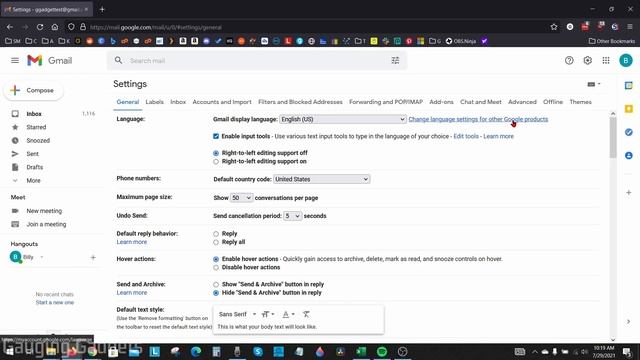640x360 pixels.
Task: Open the Gmail main menu hamburger icon
Action: 15,60
